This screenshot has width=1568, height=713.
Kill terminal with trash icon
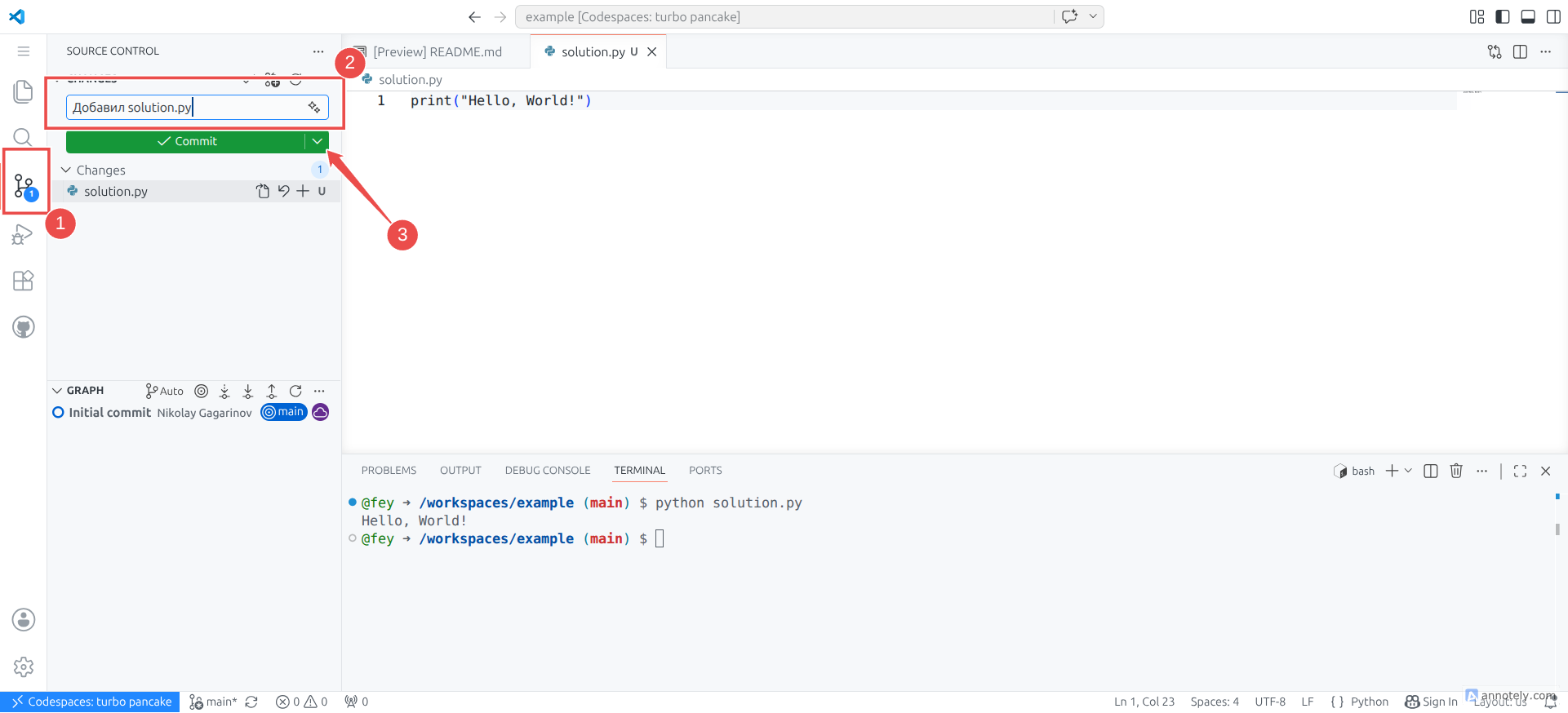1456,471
